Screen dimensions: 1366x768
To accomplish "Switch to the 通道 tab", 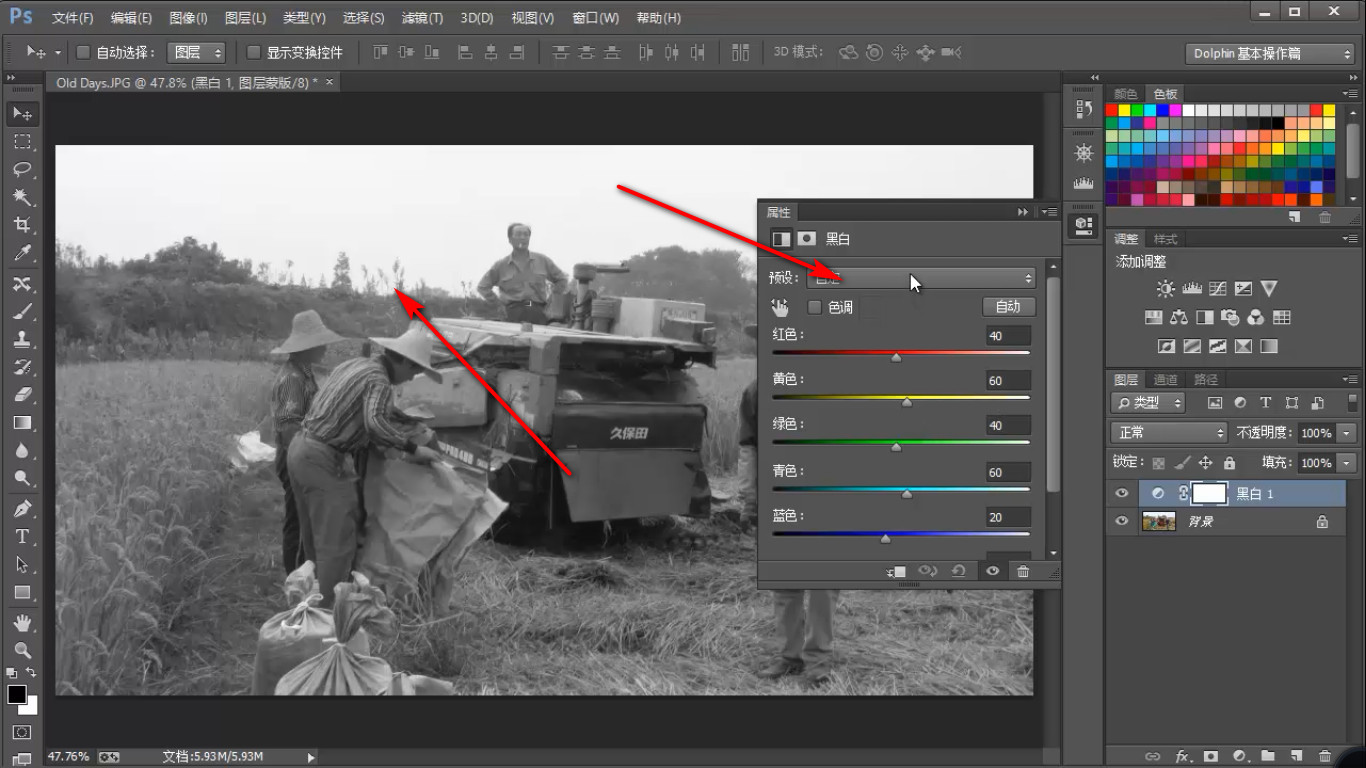I will coord(1166,380).
